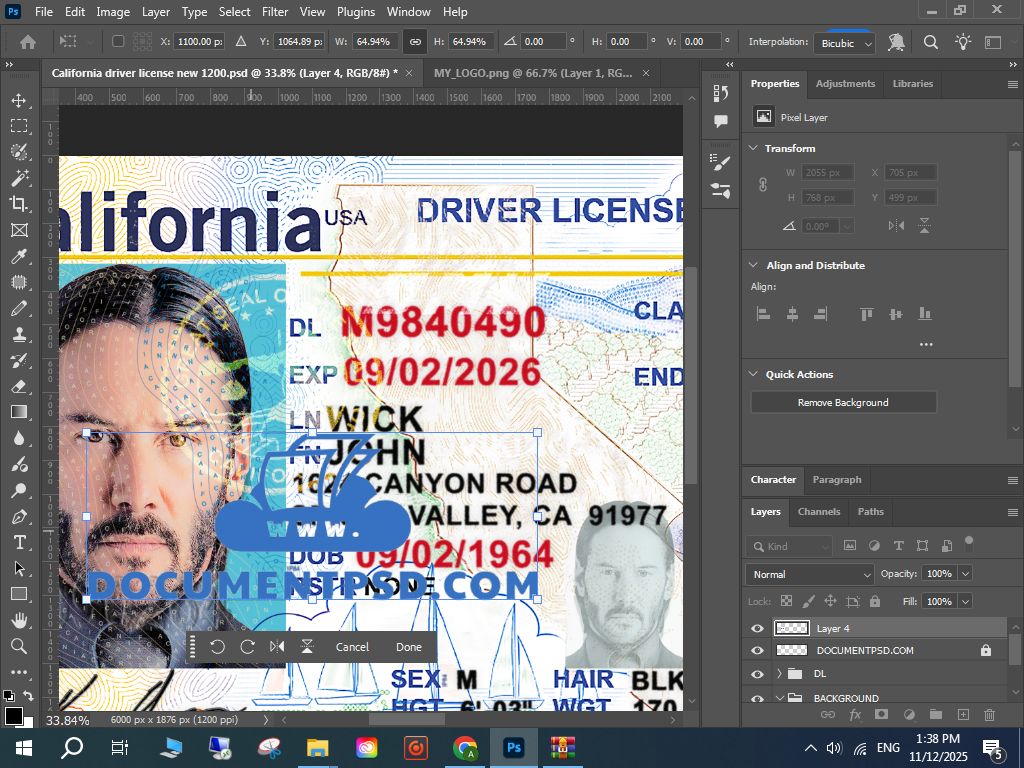Toggle visibility of DOCUMENTPSD.COM layer
1024x768 pixels.
[757, 650]
